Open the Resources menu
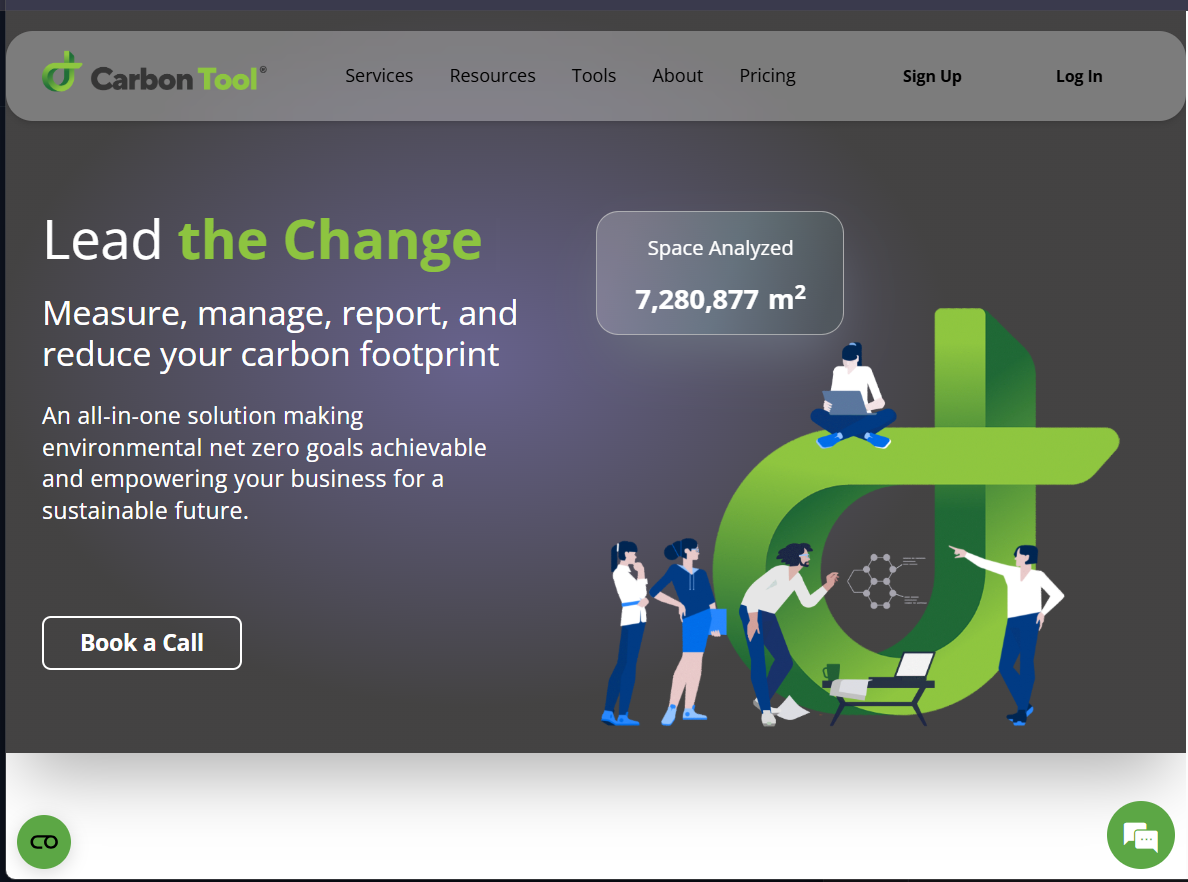 tap(492, 76)
